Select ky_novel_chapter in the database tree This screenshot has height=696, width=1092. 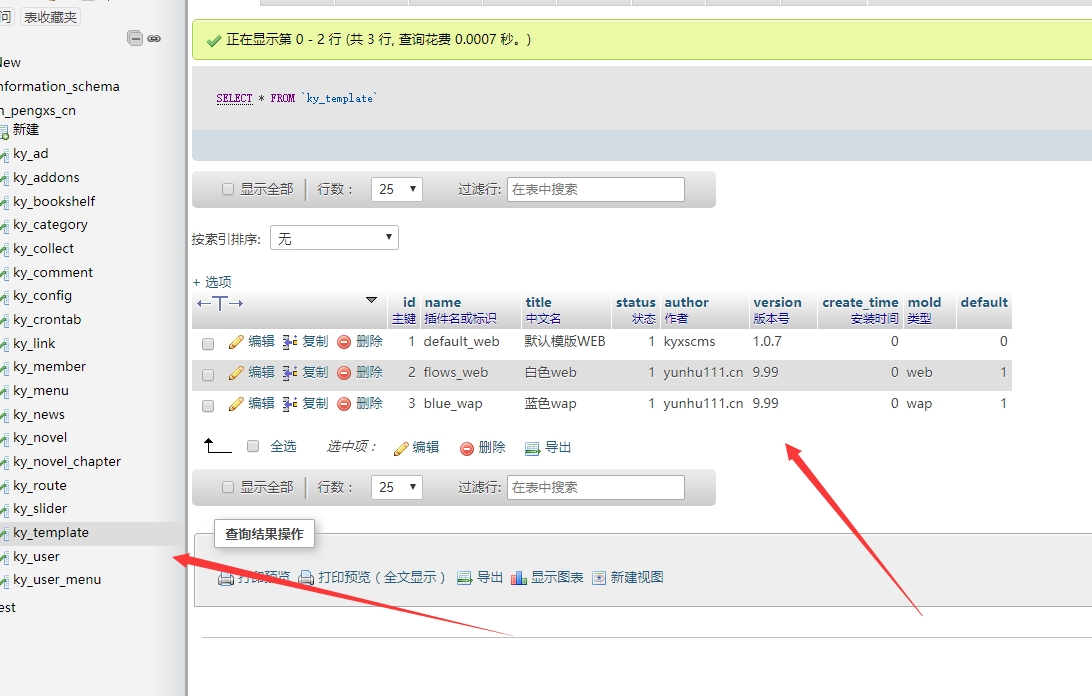tap(67, 461)
